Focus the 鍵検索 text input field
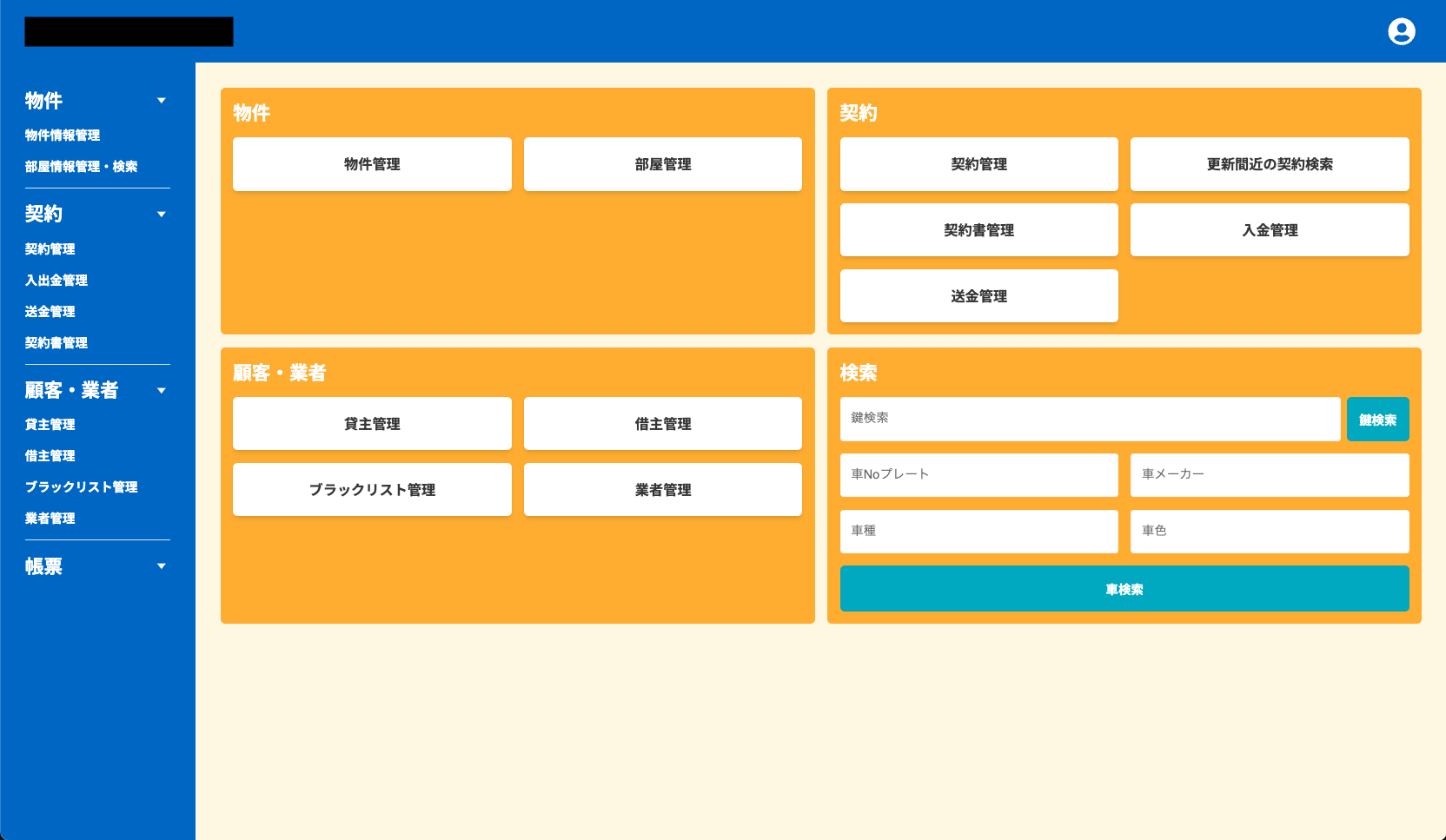 pos(1090,419)
